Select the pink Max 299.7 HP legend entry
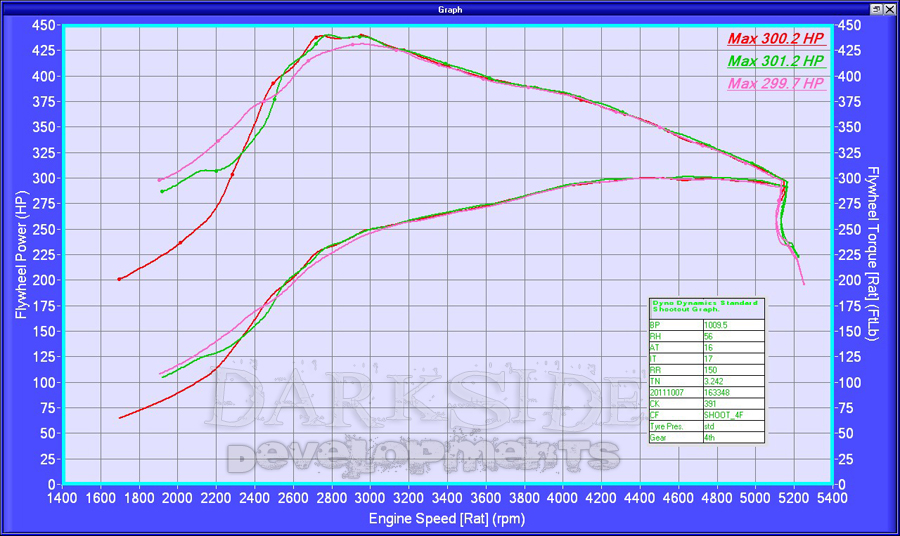The image size is (900, 536). (776, 84)
